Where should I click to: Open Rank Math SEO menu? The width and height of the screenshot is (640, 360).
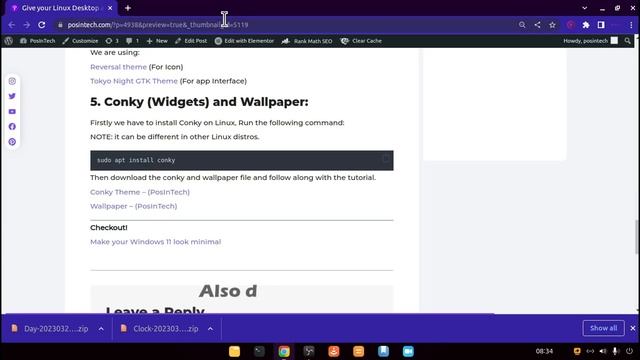click(307, 41)
